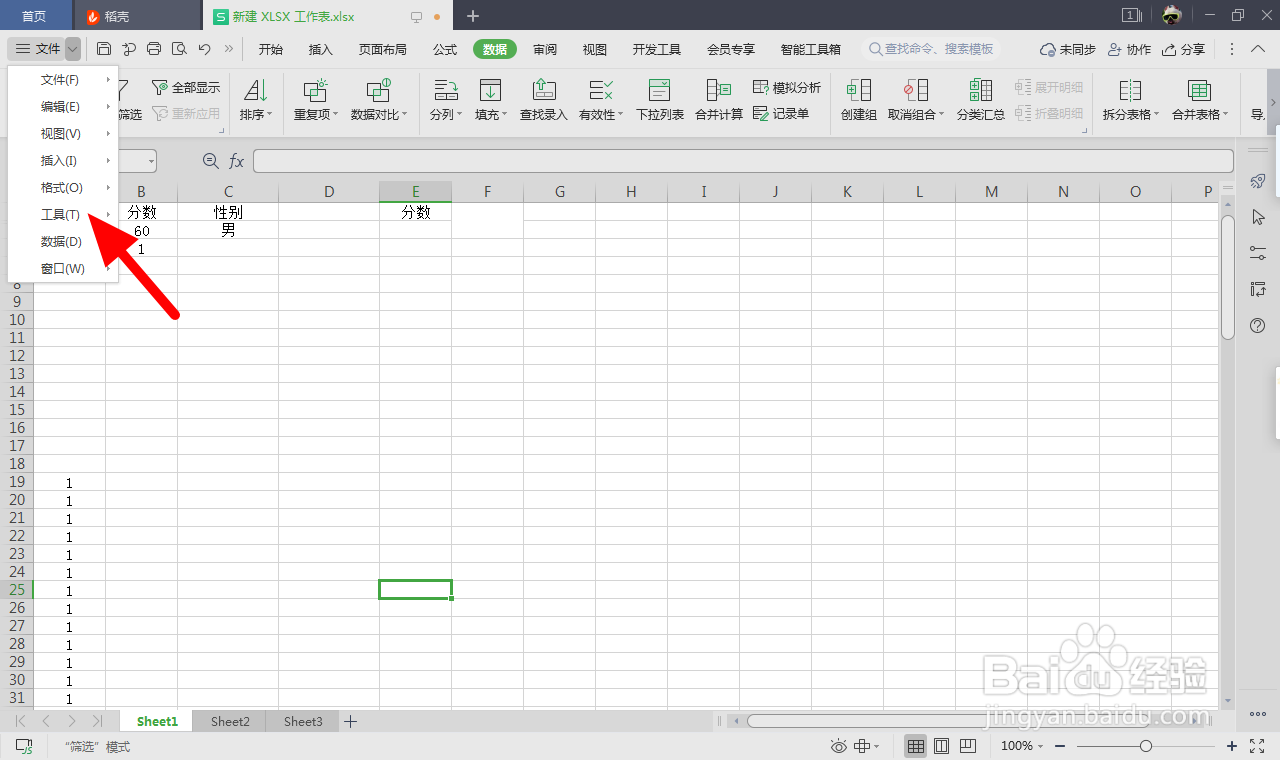Click the 分类汇总 subtotal icon
The image size is (1280, 760).
pos(981,90)
